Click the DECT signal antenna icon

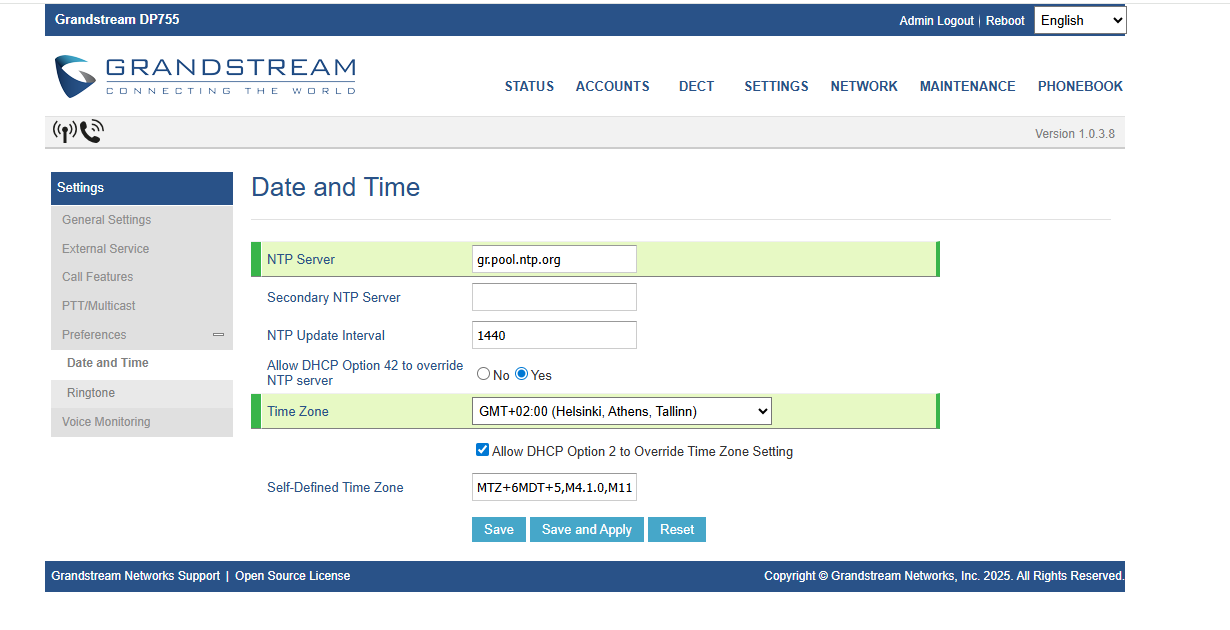tap(64, 132)
